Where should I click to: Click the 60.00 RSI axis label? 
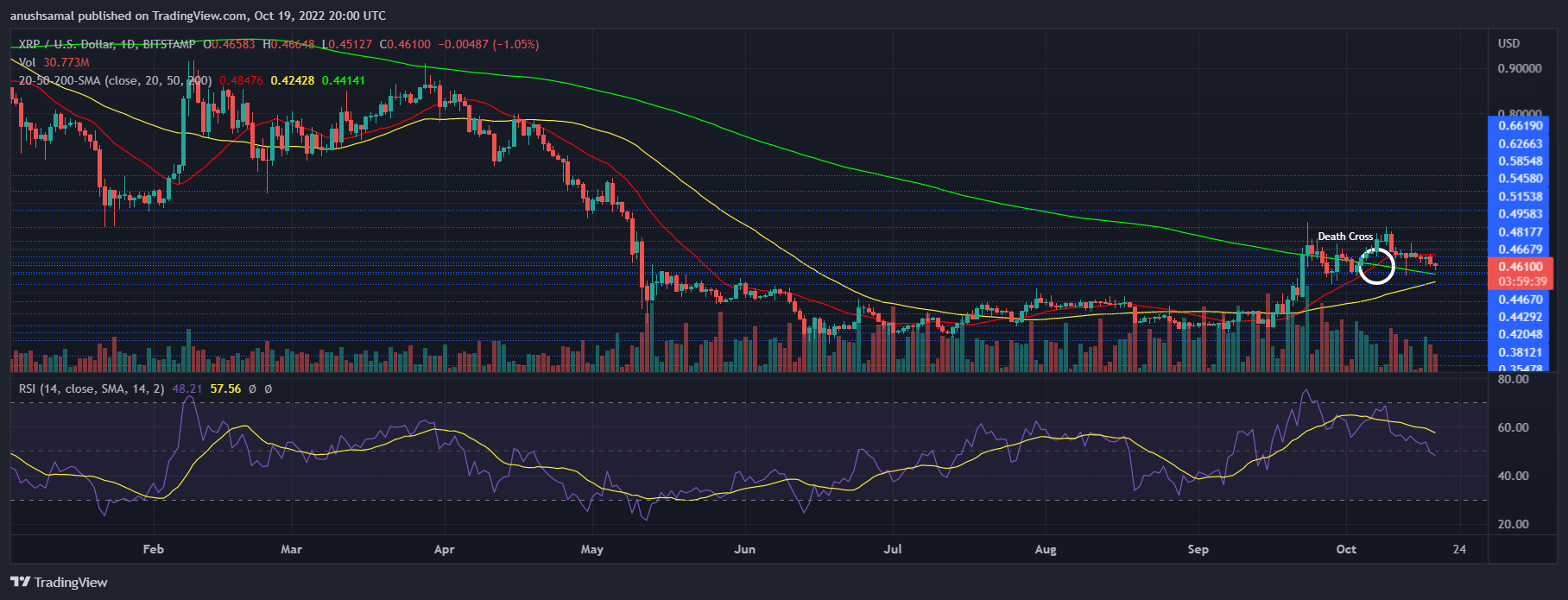click(x=1514, y=427)
